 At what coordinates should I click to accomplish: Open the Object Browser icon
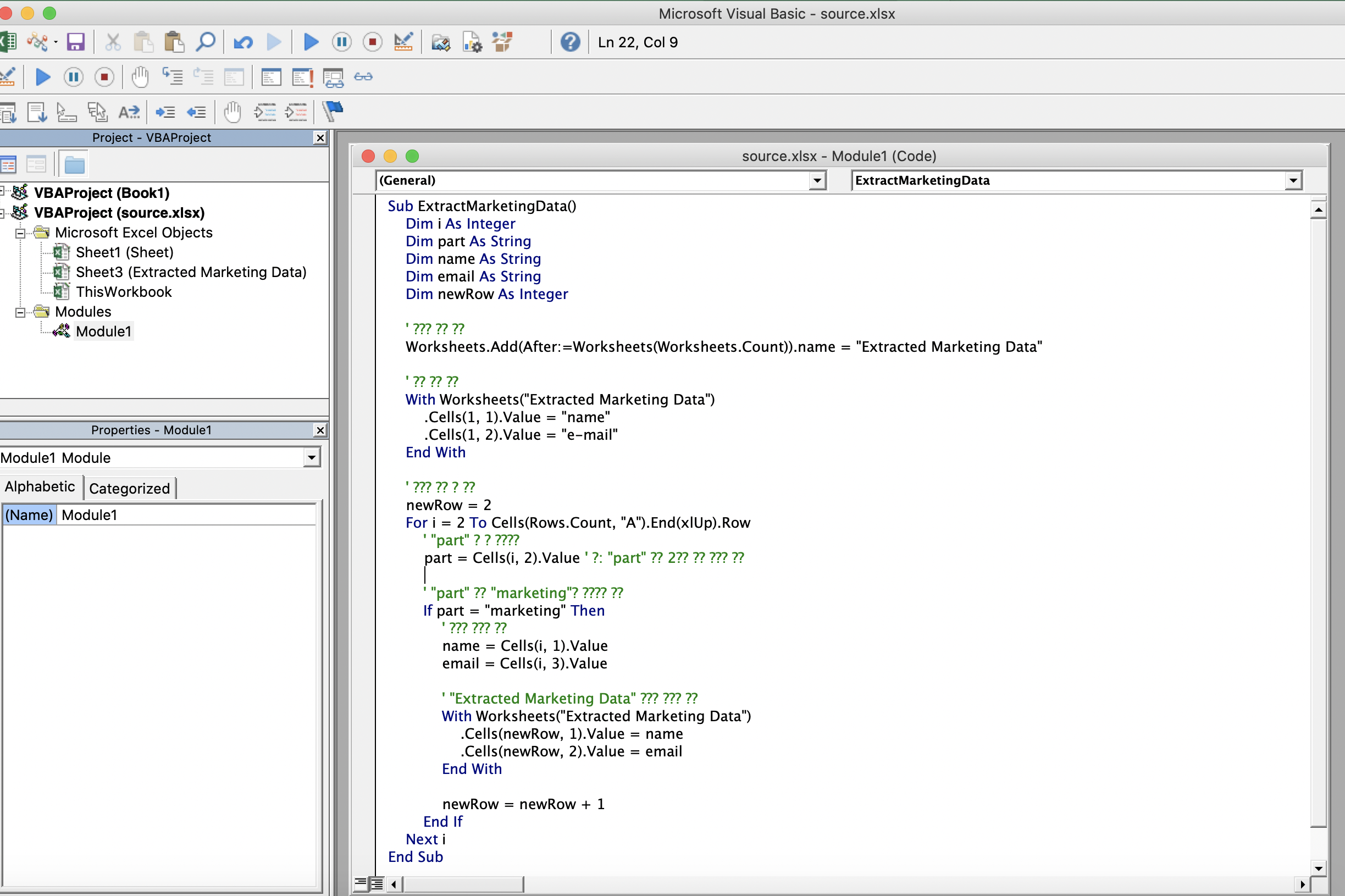pos(503,42)
